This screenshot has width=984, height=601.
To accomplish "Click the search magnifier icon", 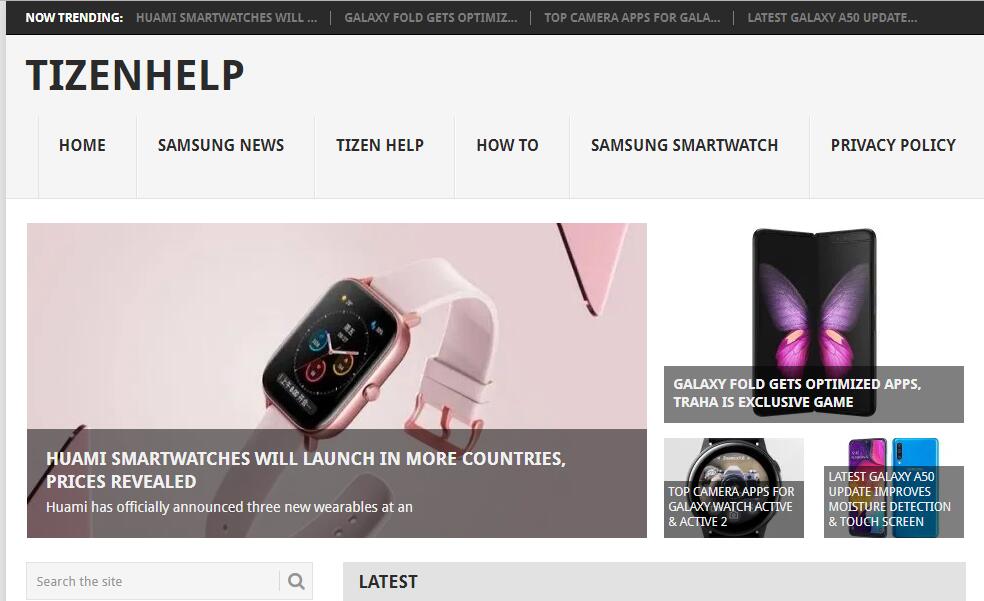I will (x=296, y=582).
